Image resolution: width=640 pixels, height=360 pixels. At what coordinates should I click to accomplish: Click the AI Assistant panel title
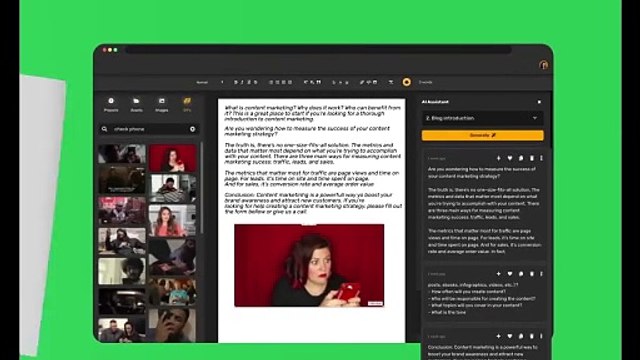click(435, 102)
